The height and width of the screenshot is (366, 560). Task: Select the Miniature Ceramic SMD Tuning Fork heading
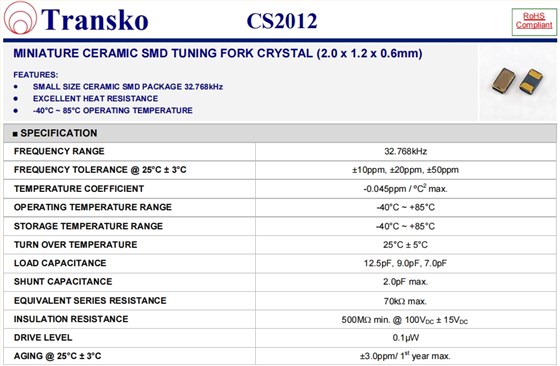pos(218,54)
